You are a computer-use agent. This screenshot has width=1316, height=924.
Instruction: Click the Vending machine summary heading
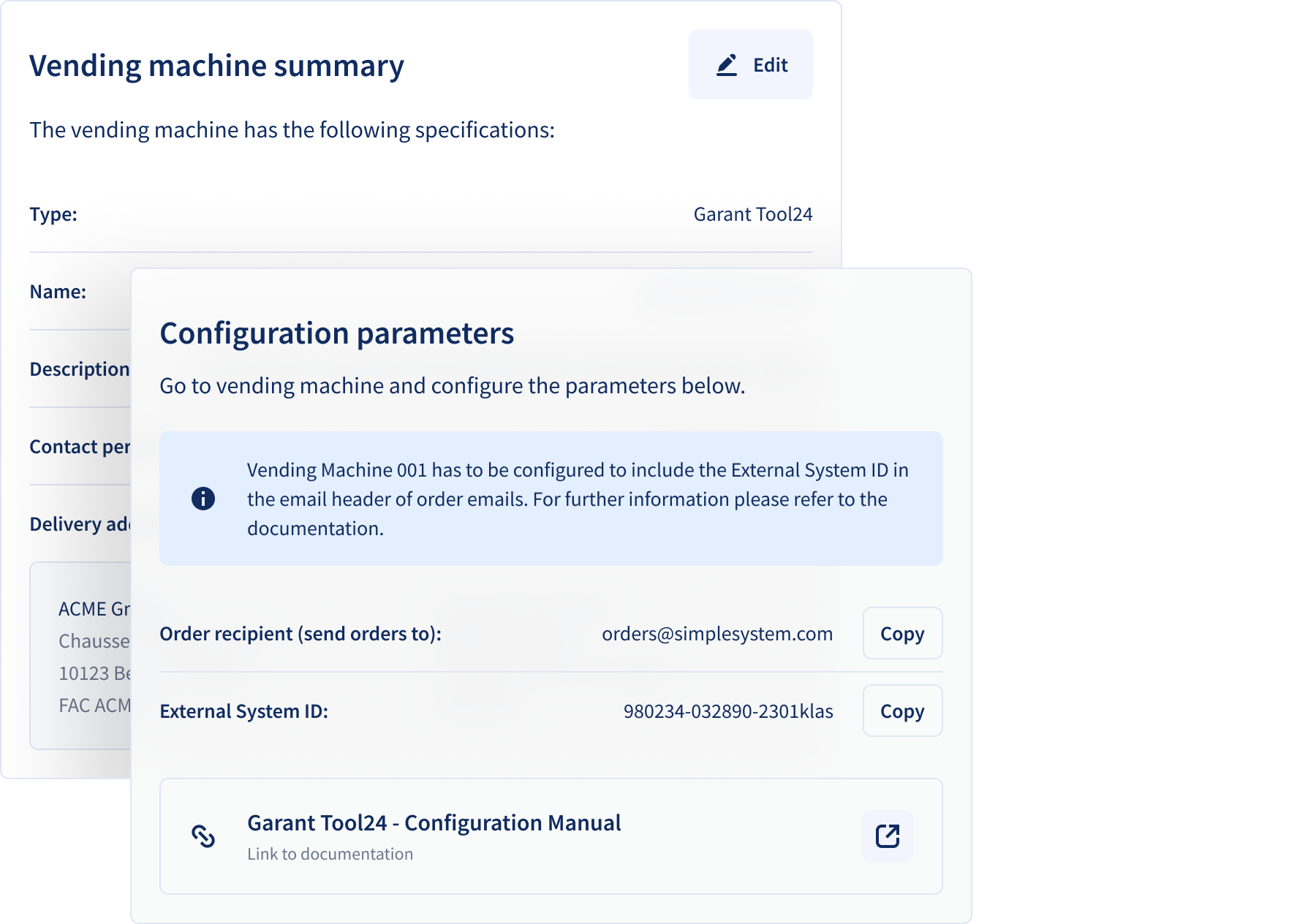(x=216, y=66)
